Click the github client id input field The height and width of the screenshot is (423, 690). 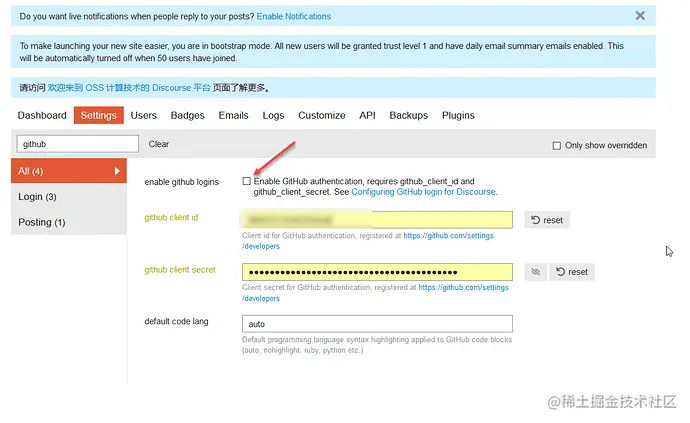click(377, 220)
